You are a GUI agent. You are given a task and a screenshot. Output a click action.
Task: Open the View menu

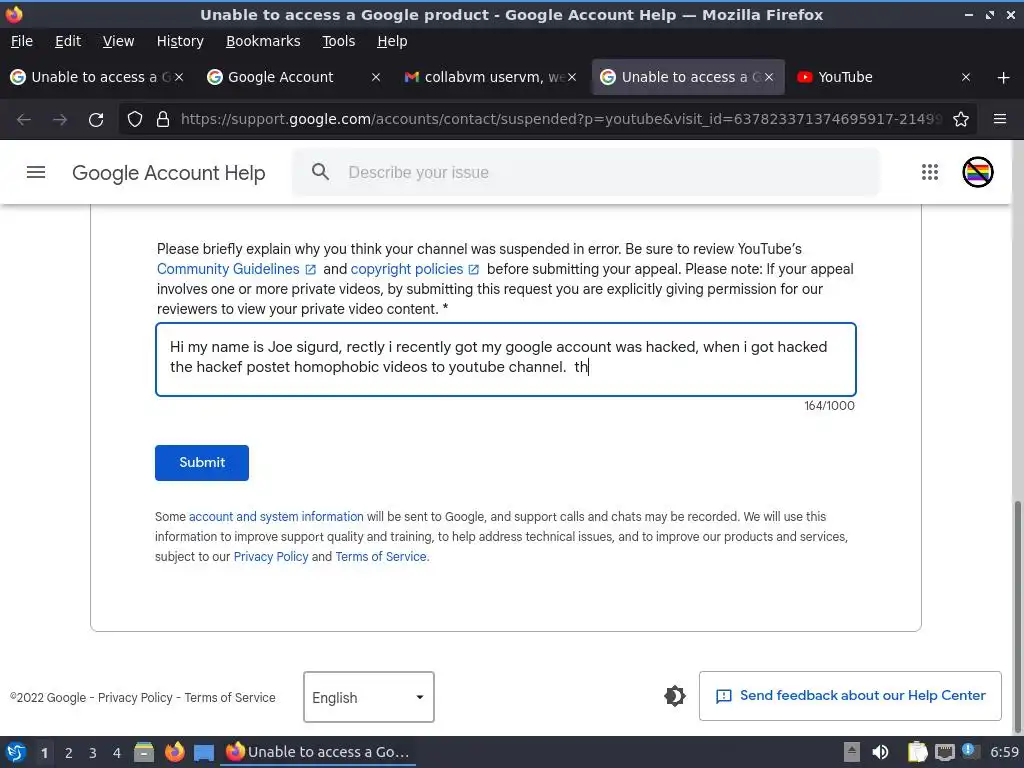click(x=118, y=41)
